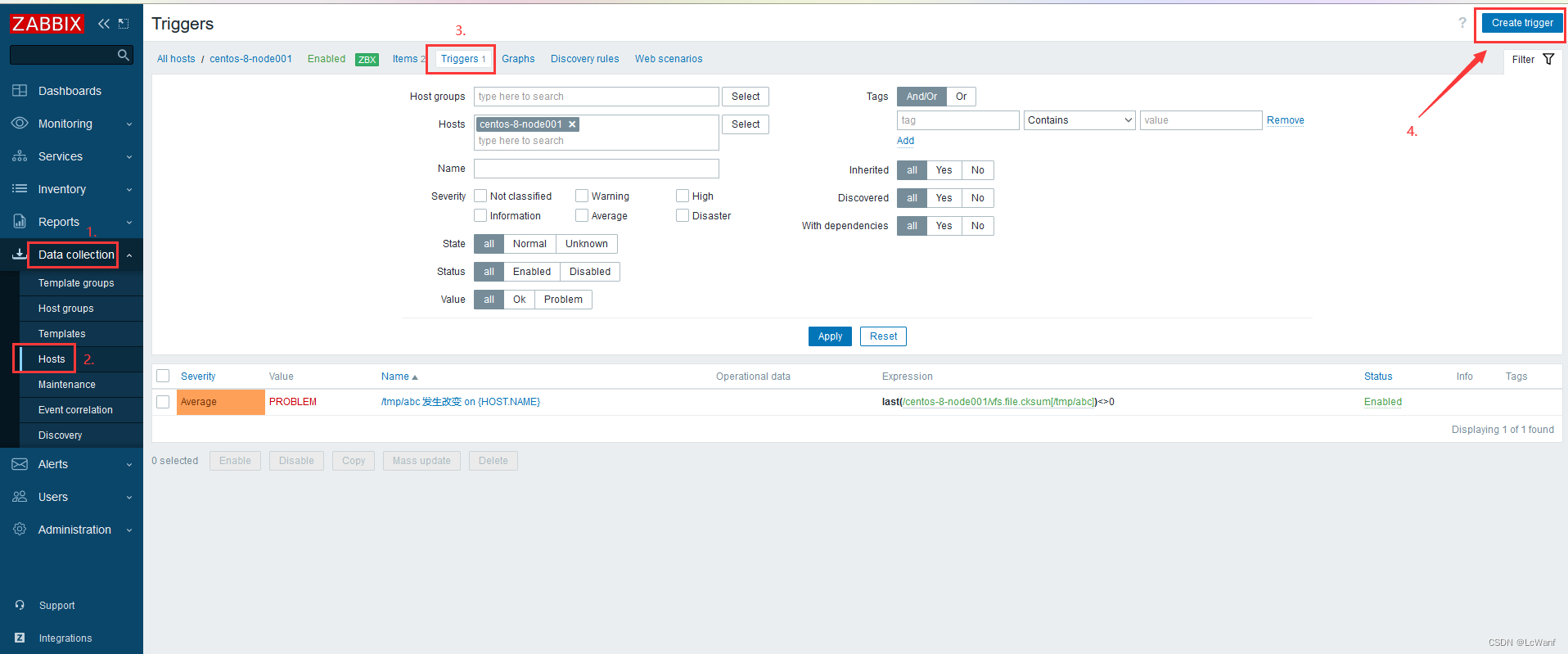Click the Reset filter button
The height and width of the screenshot is (654, 1568).
coord(883,336)
